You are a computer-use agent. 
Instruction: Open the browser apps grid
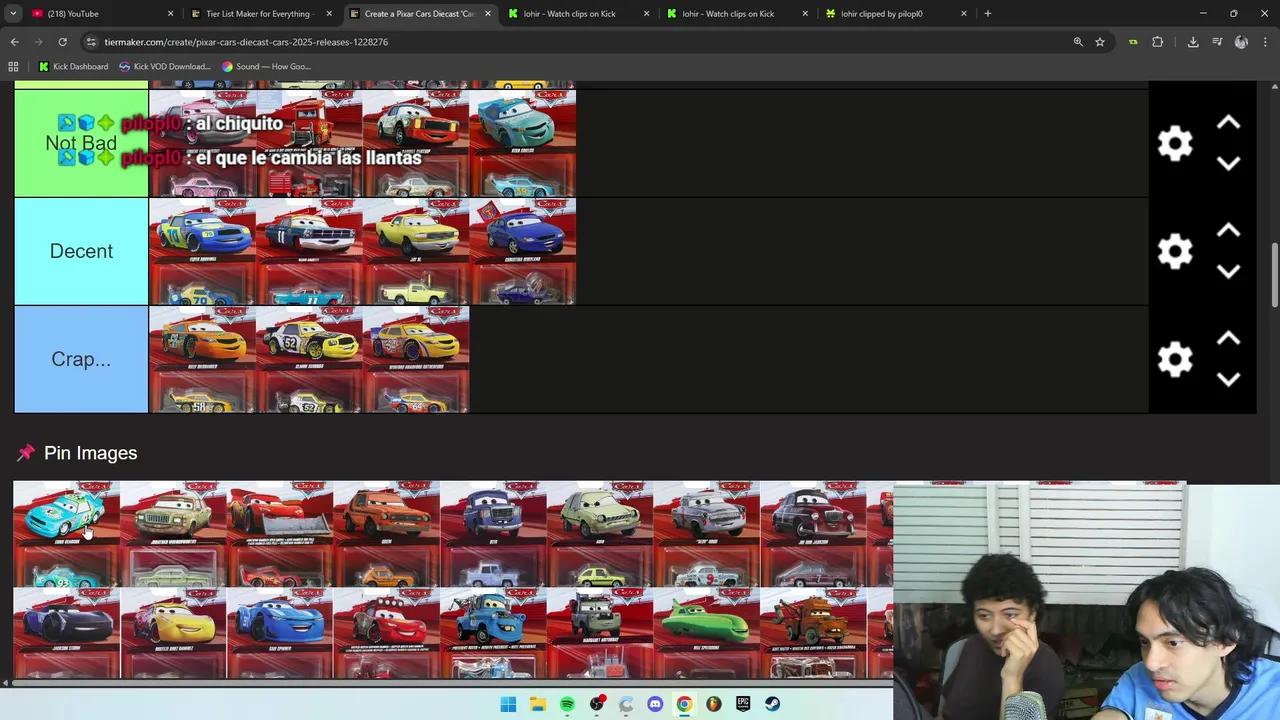[13, 67]
